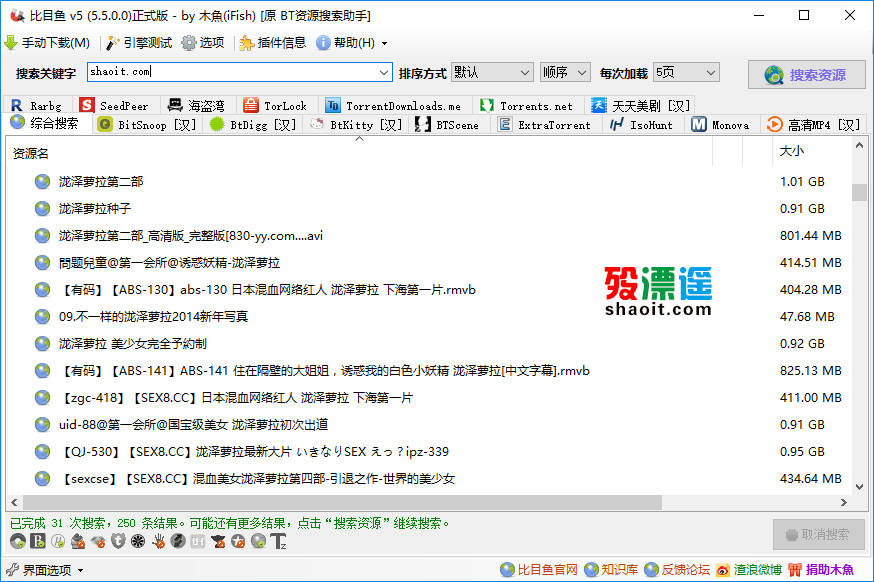Select result uid-88@第一会所 row
Viewport: 874px width, 582px height.
pyautogui.click(x=193, y=425)
